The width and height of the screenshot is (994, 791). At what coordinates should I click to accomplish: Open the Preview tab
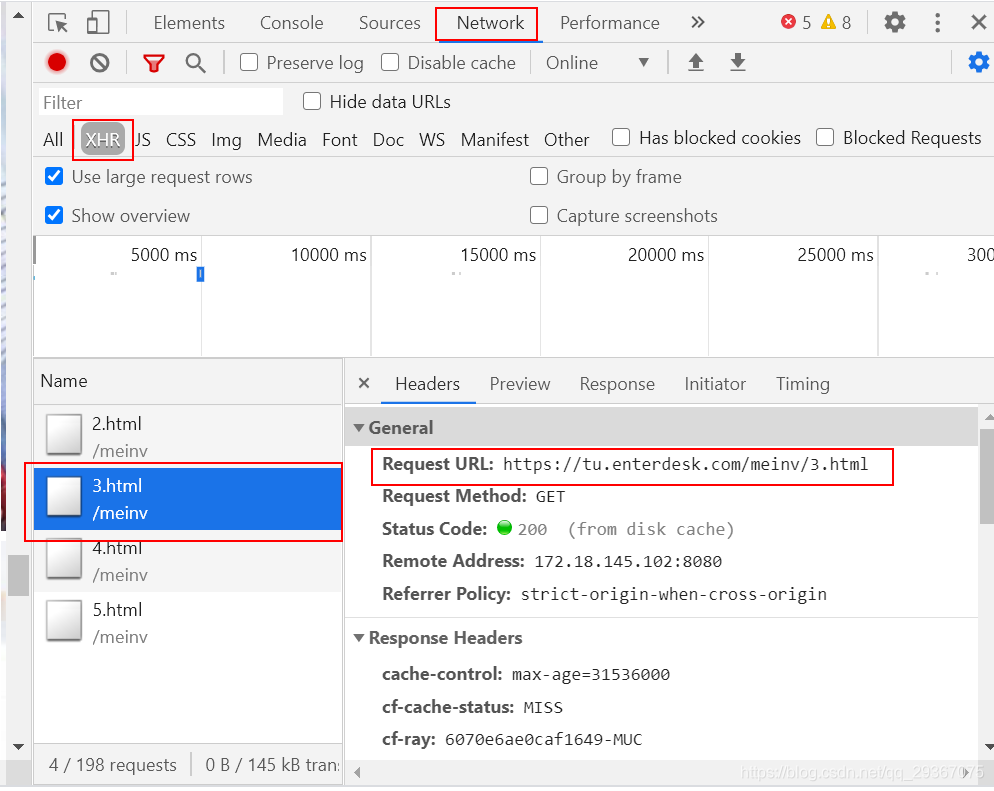coord(520,384)
